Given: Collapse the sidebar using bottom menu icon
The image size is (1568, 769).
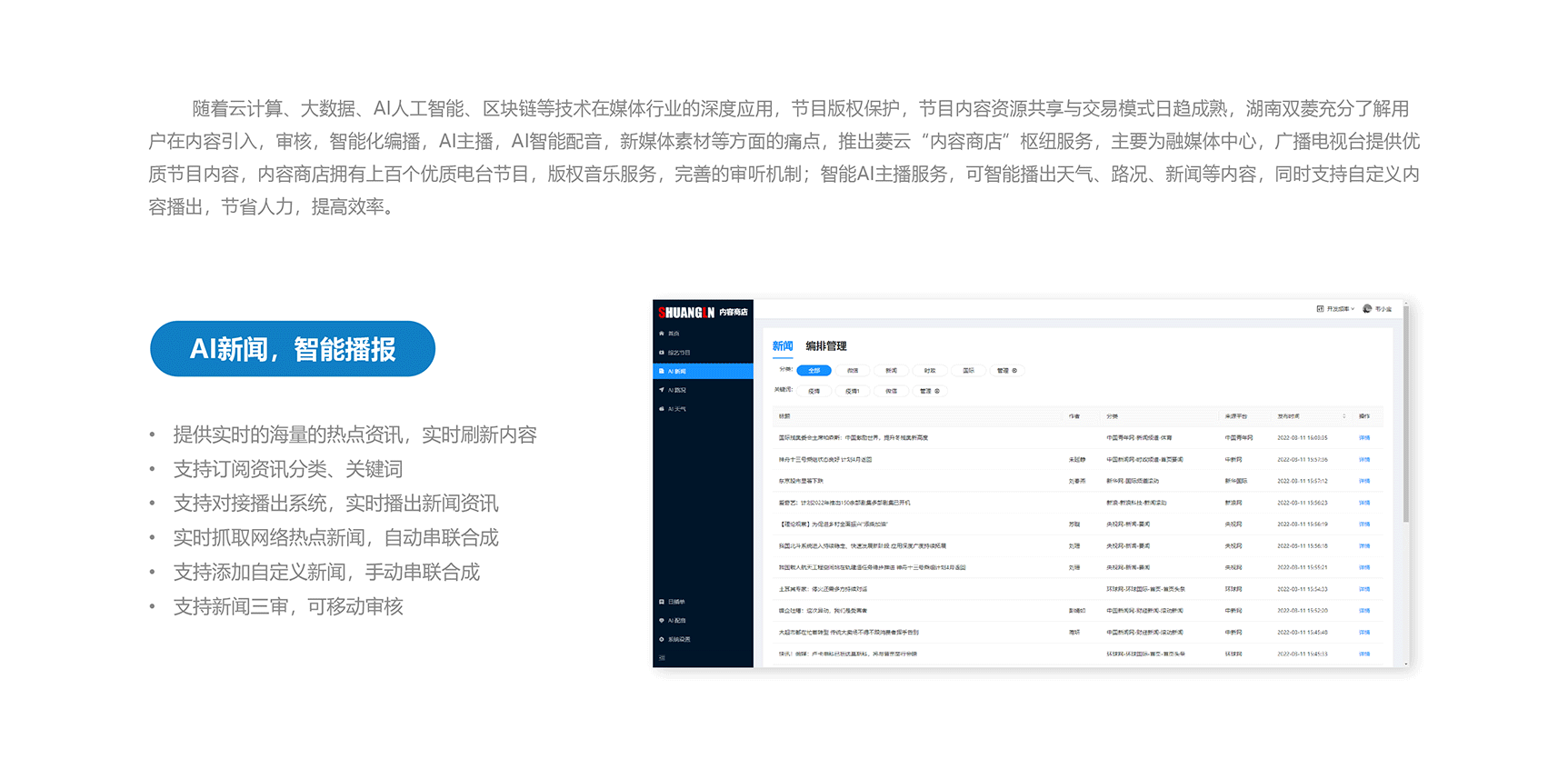Looking at the screenshot, I should tap(662, 658).
